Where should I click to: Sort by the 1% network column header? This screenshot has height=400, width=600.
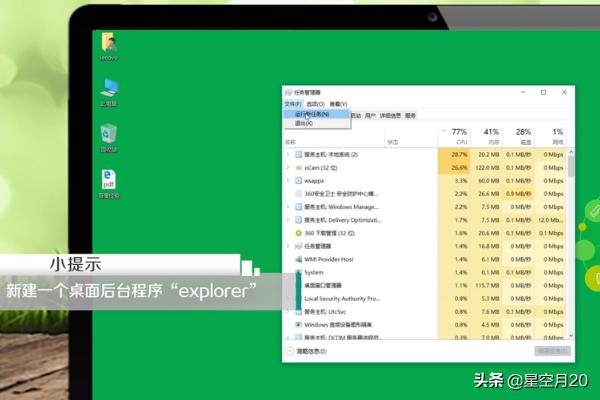click(x=550, y=136)
